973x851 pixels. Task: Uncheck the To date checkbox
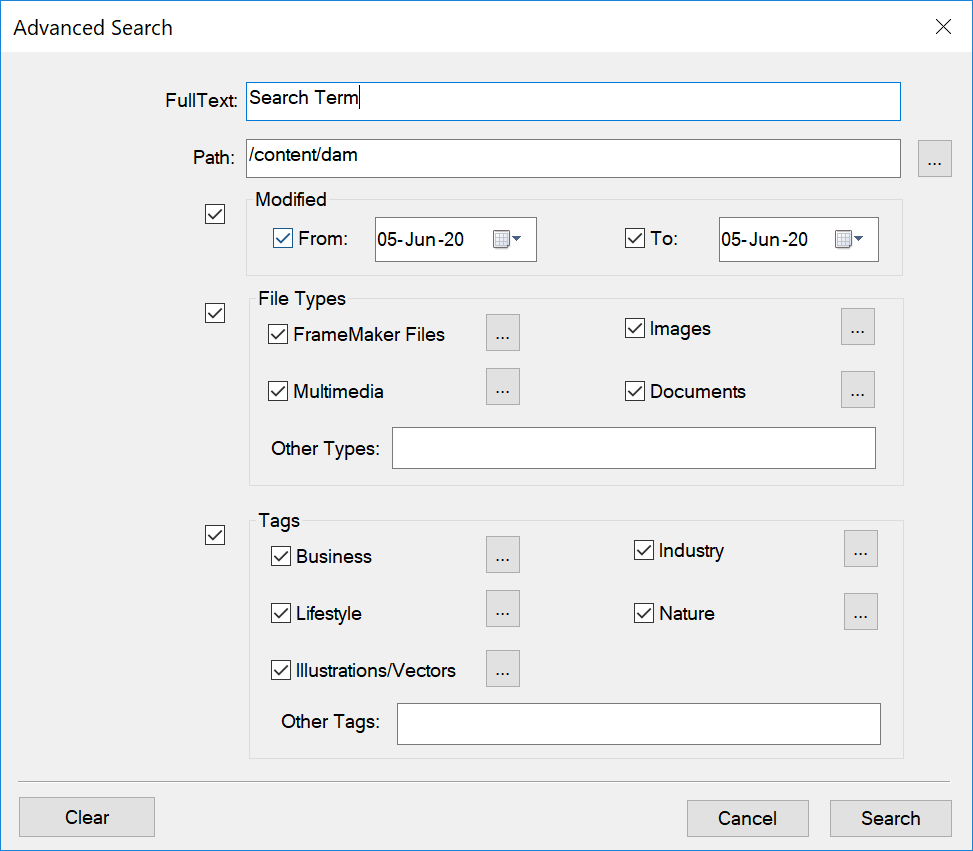coord(635,238)
